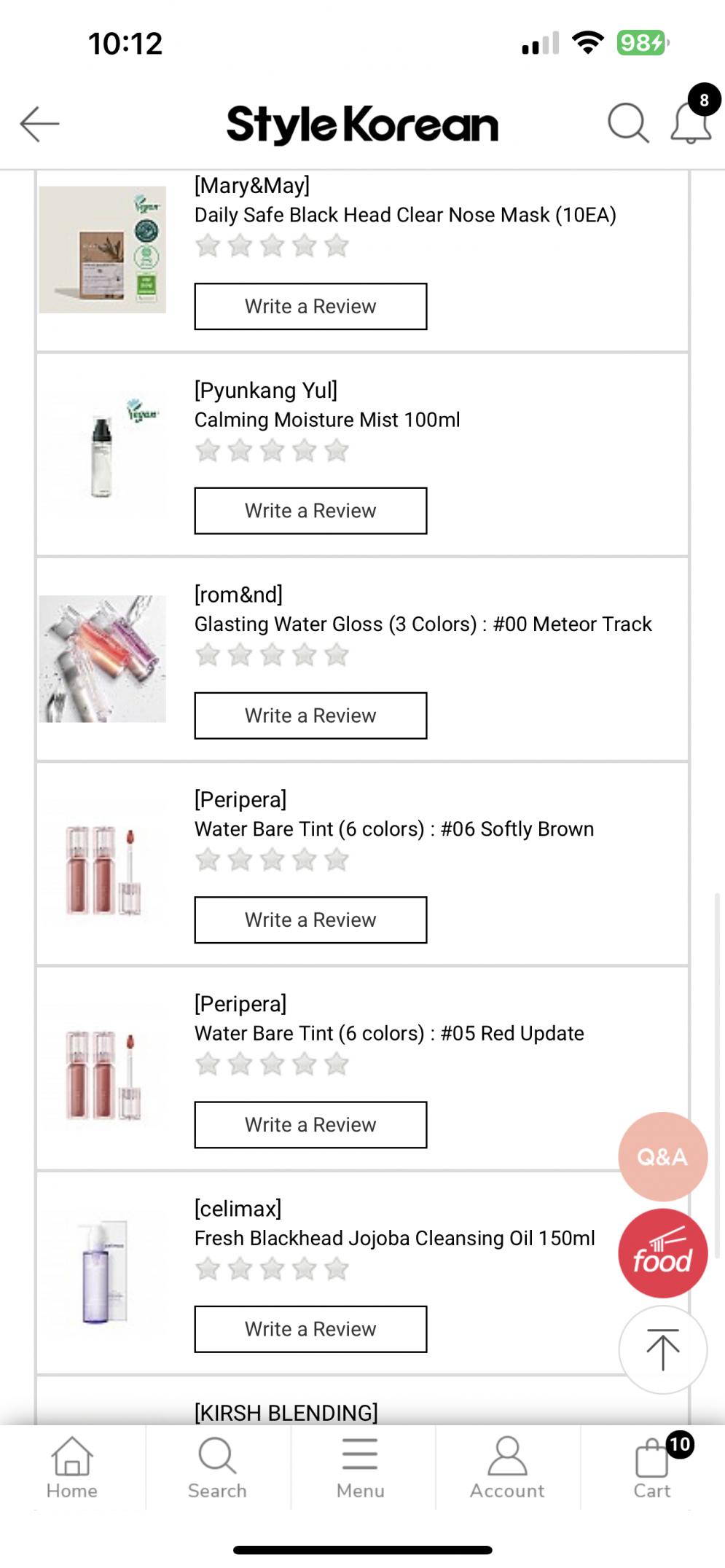Image resolution: width=725 pixels, height=1568 pixels.
Task: Open the Search tab in bottom bar
Action: tap(217, 1468)
